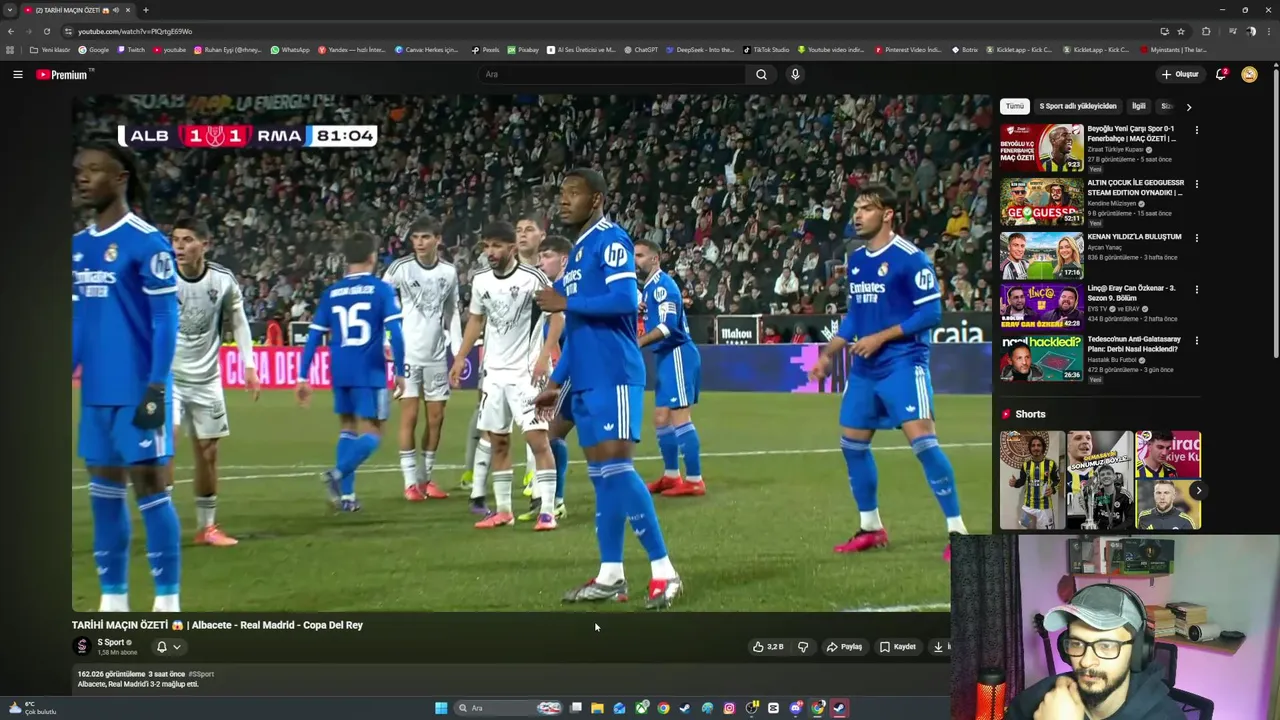This screenshot has width=1280, height=720.
Task: Select the İlgili filter chip
Action: (1138, 106)
